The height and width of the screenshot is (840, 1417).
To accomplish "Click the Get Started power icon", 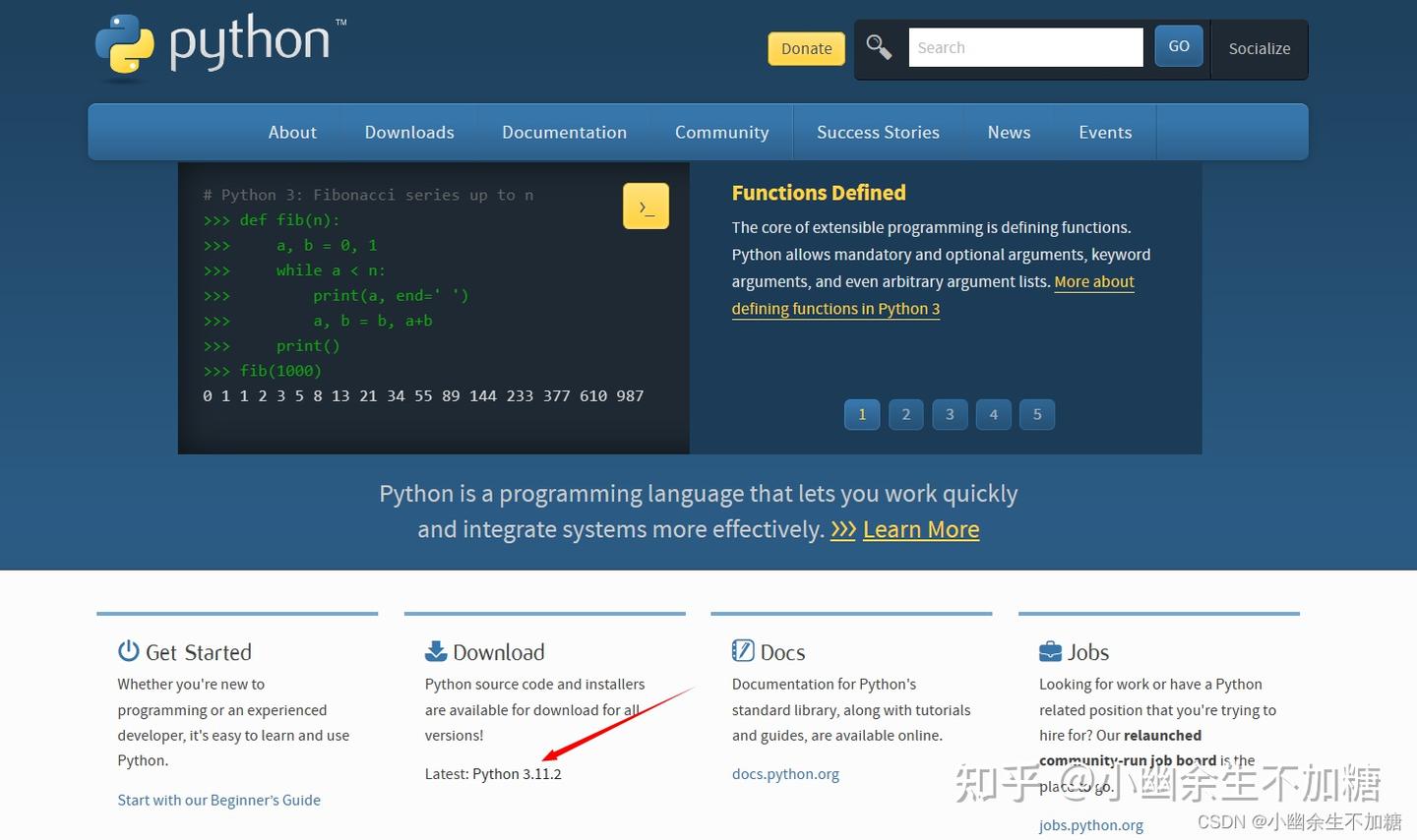I will pos(128,650).
